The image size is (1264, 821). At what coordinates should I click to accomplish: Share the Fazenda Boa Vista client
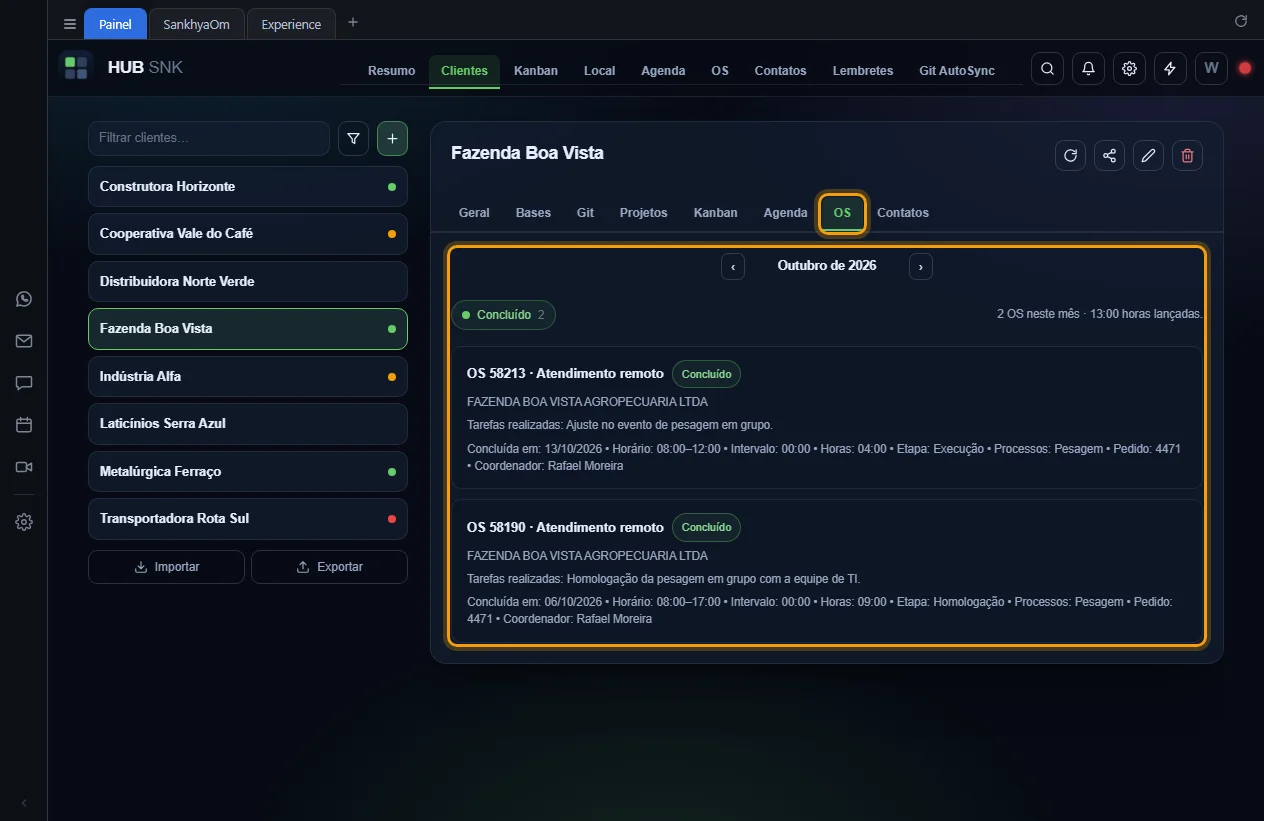point(1109,155)
